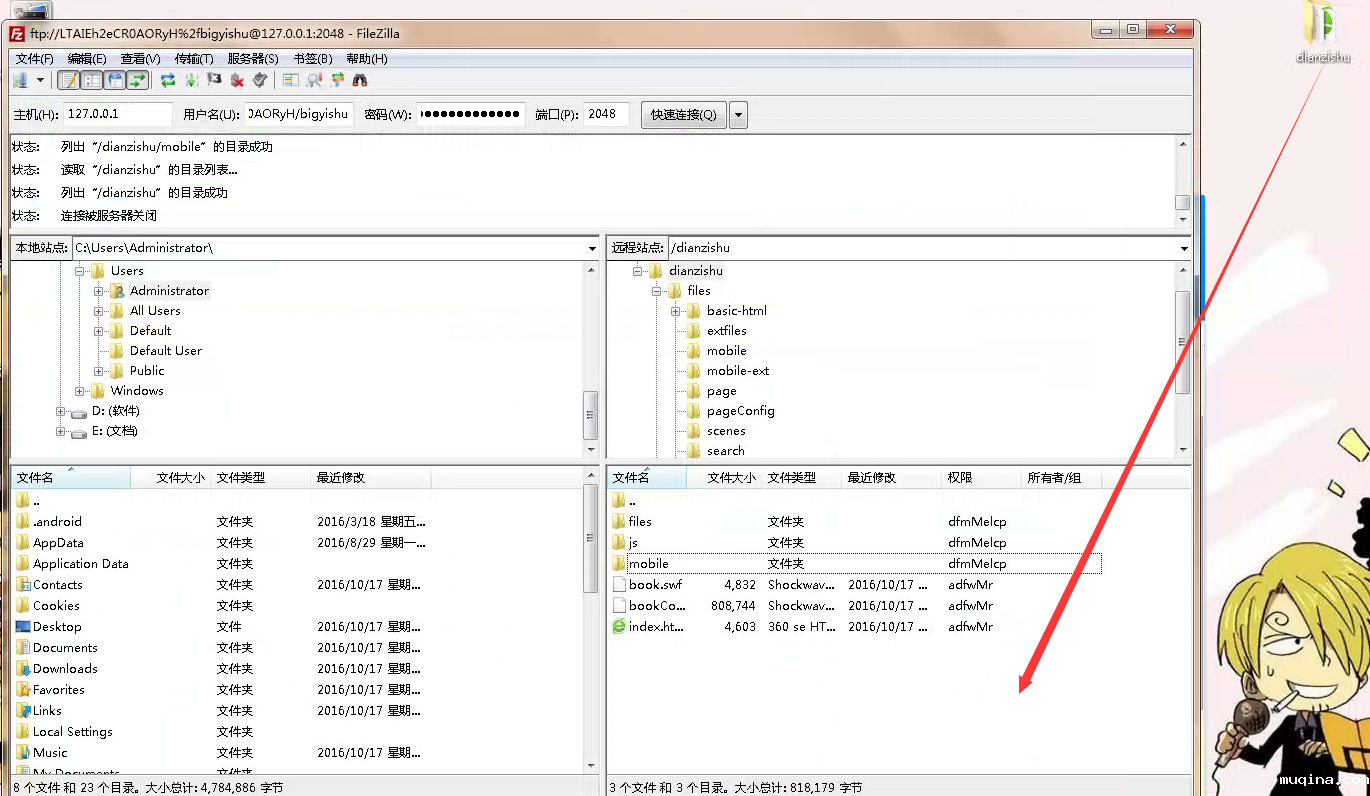Click the binoculars file search icon

[360, 81]
